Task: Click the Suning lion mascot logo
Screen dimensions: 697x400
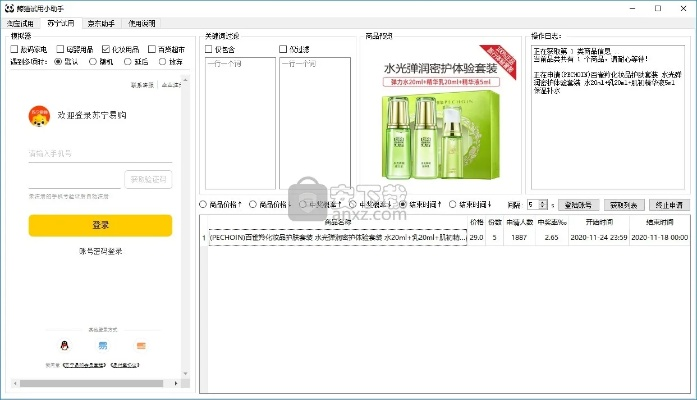Action: click(x=39, y=116)
